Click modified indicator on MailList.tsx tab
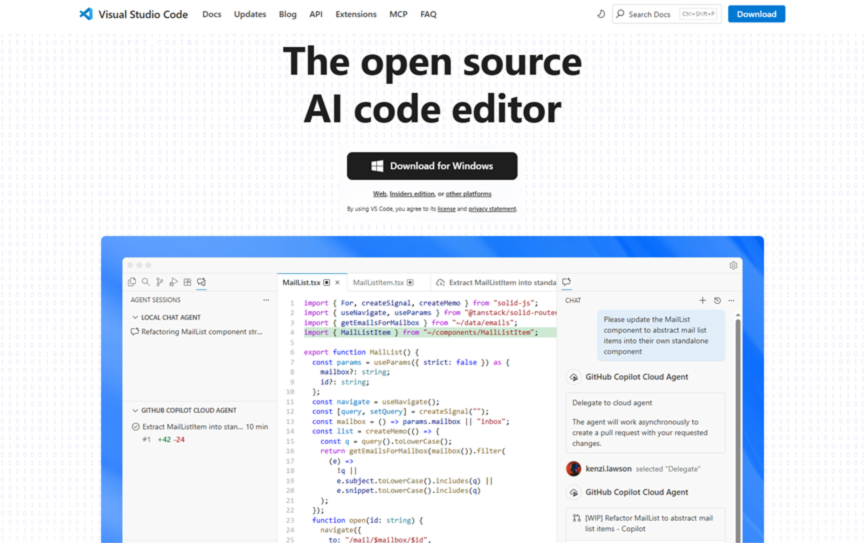Screen dimensions: 864x543 [x=326, y=282]
